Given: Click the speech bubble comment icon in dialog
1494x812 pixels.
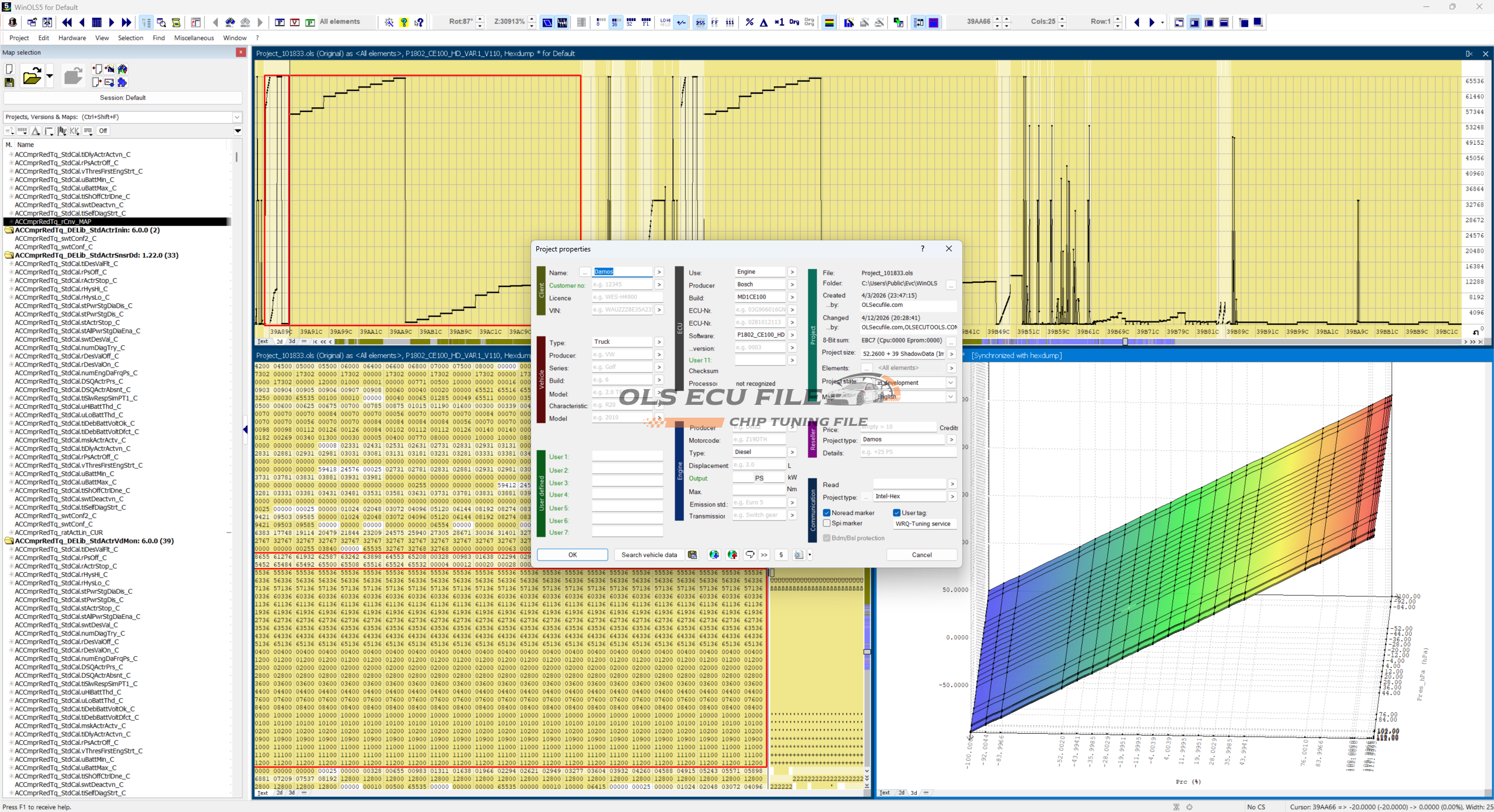Looking at the screenshot, I should coord(750,555).
